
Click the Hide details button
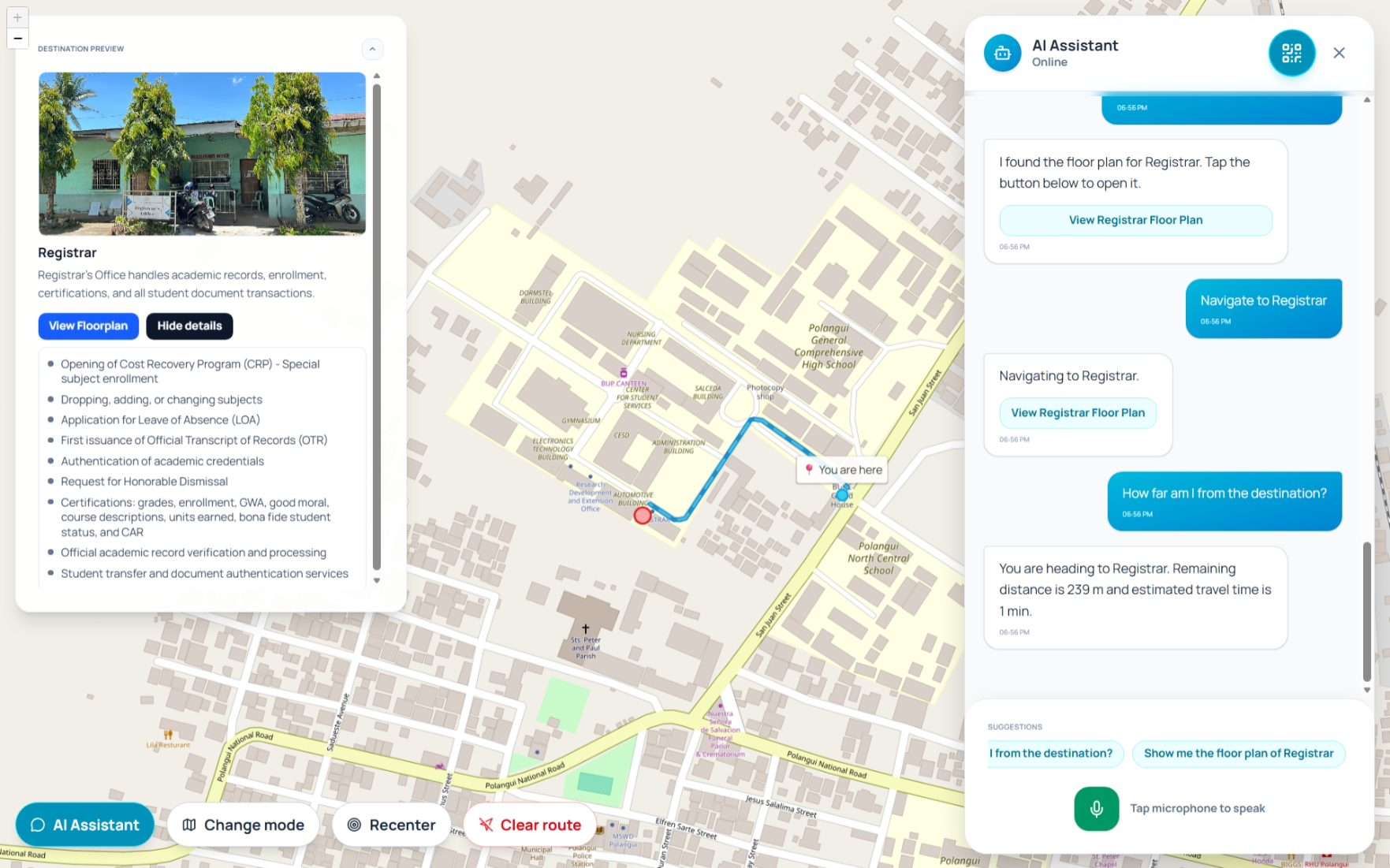[x=189, y=326]
